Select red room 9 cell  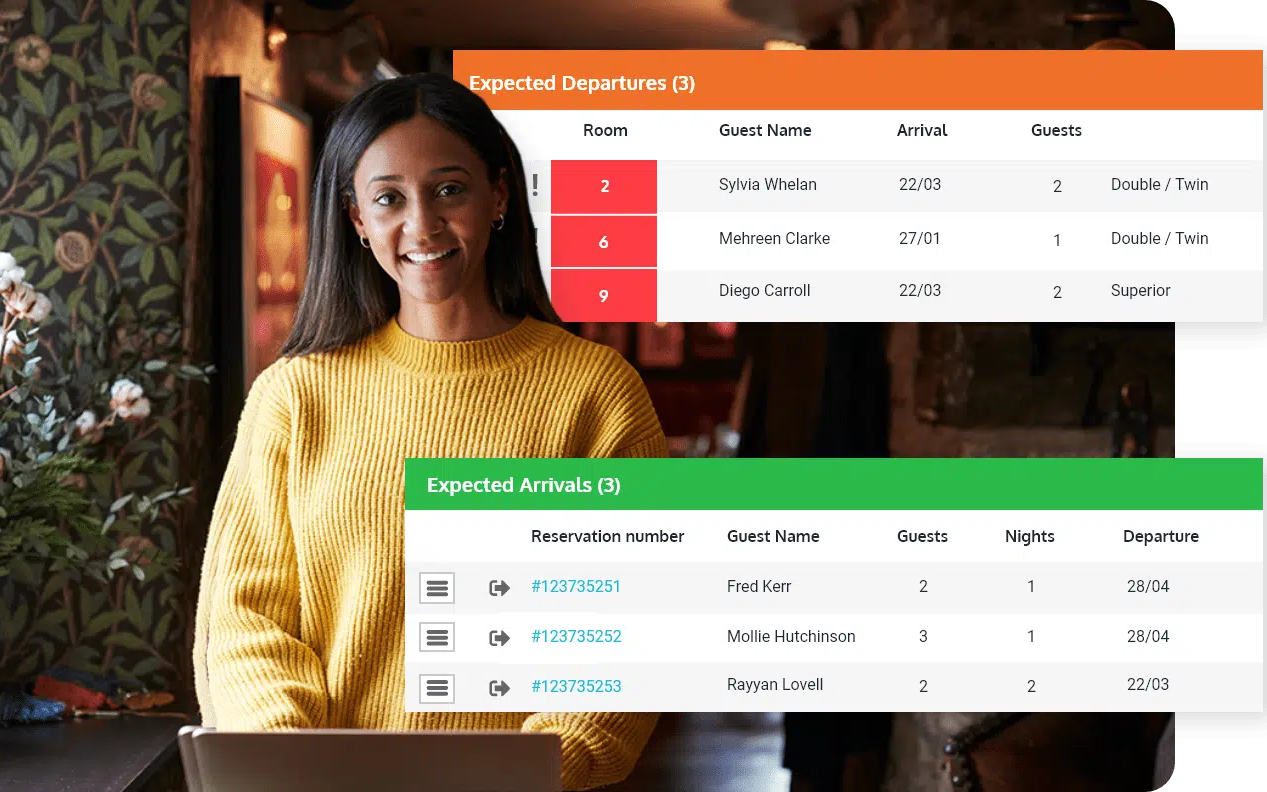pyautogui.click(x=604, y=296)
